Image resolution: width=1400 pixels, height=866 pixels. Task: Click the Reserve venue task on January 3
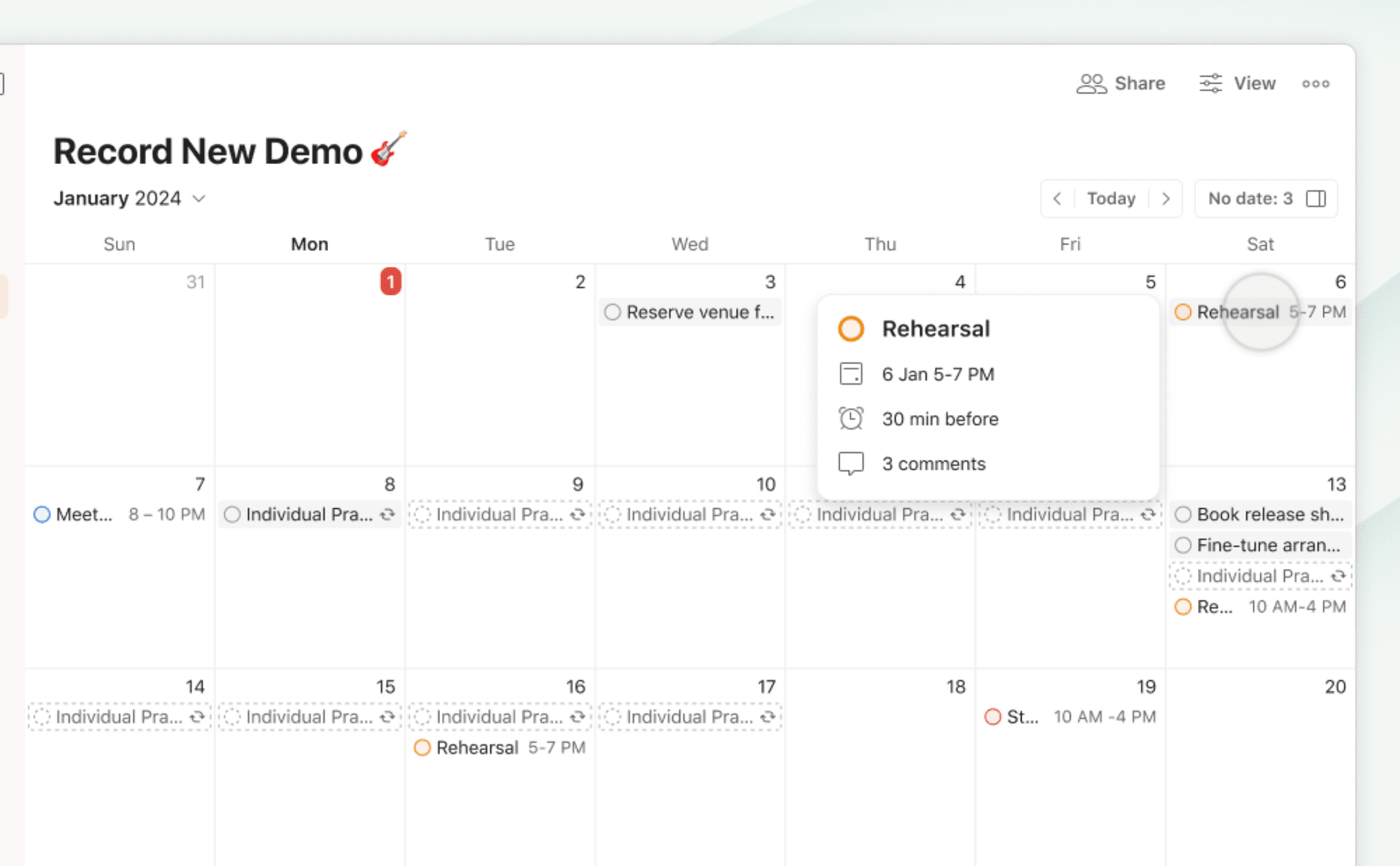691,312
